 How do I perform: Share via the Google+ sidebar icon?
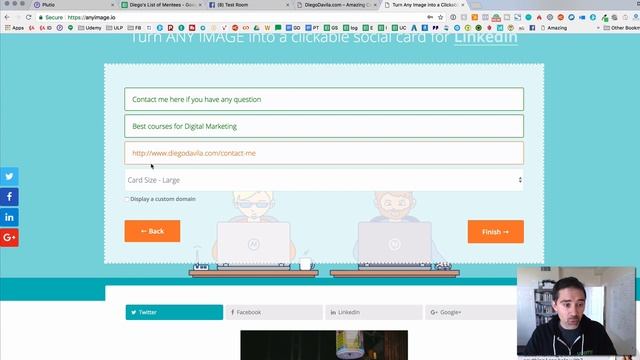tap(9, 238)
